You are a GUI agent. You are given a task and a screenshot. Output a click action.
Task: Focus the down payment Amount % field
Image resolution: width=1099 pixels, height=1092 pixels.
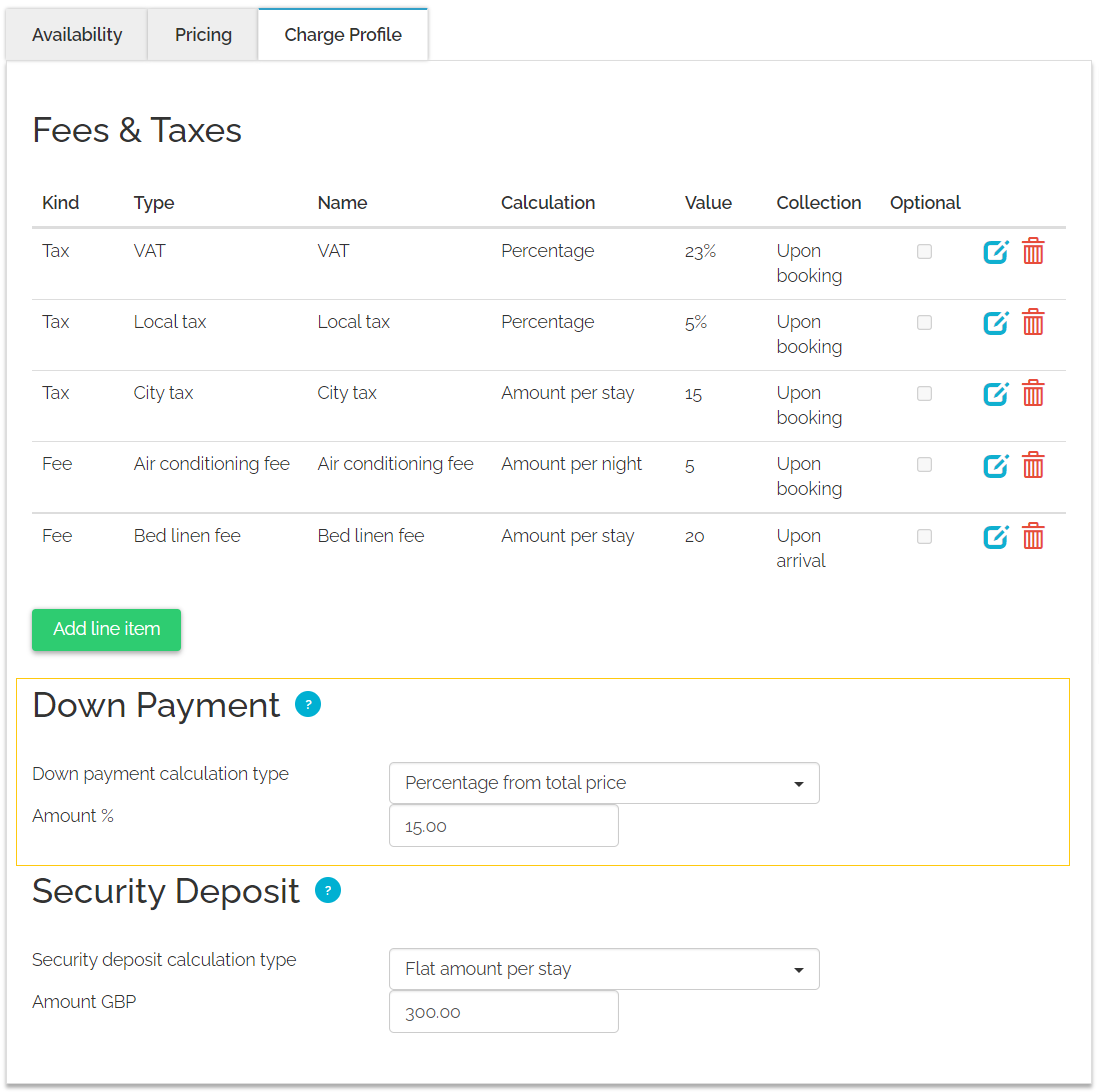(504, 826)
